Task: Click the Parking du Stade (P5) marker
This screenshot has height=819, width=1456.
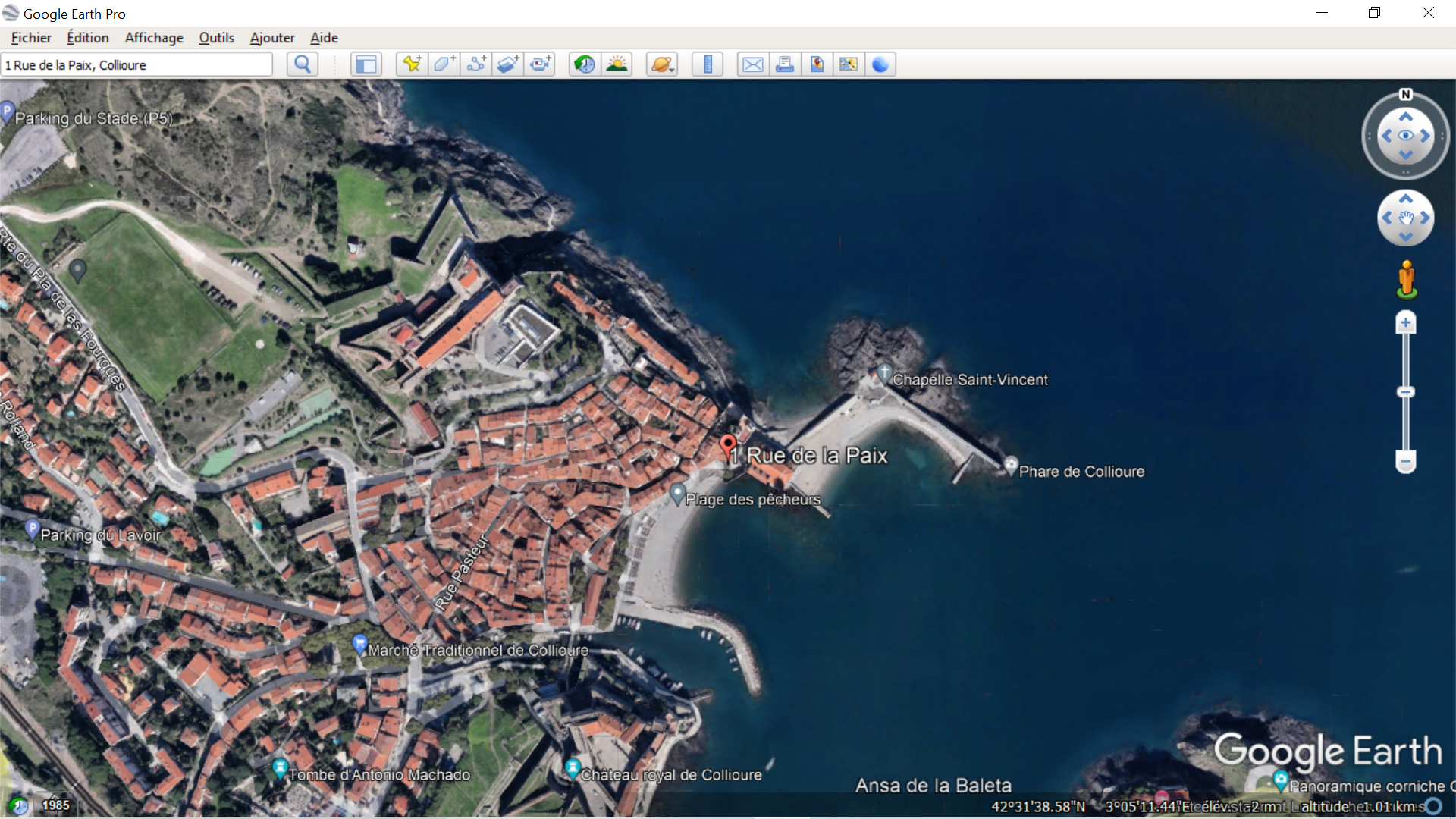Action: pyautogui.click(x=7, y=113)
